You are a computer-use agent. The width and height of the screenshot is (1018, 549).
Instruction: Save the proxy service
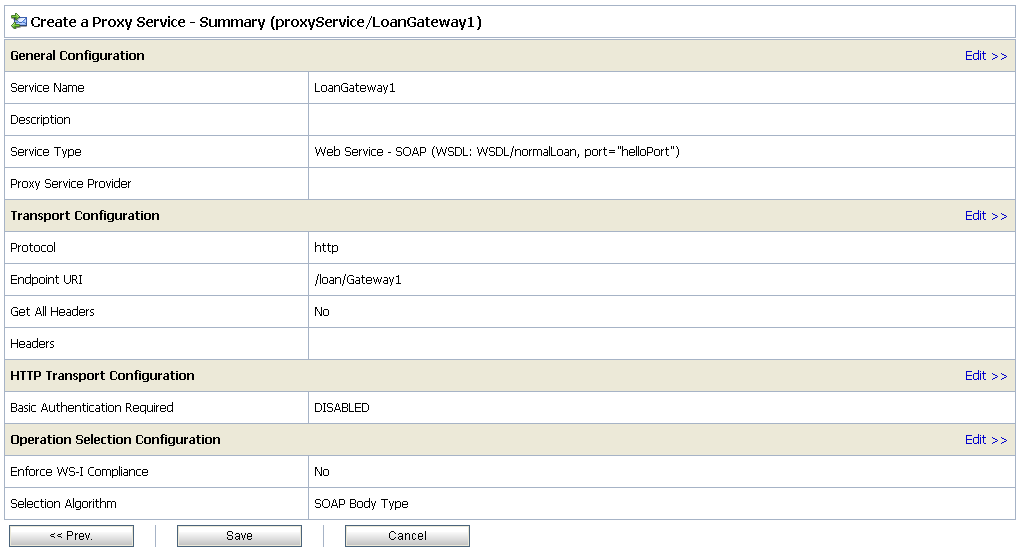point(240,536)
